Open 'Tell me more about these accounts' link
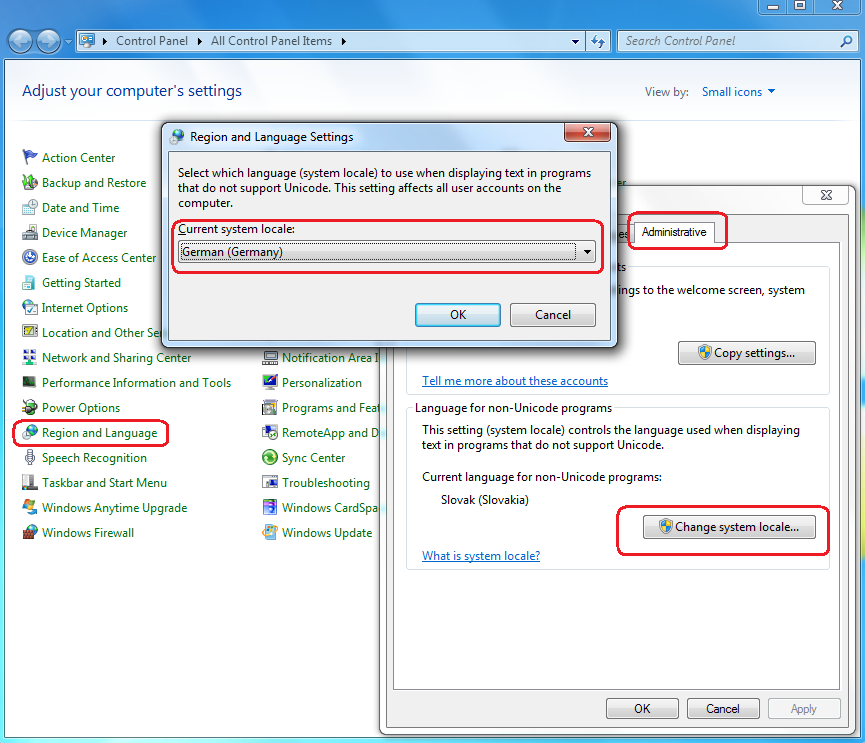865x743 pixels. pyautogui.click(x=515, y=381)
